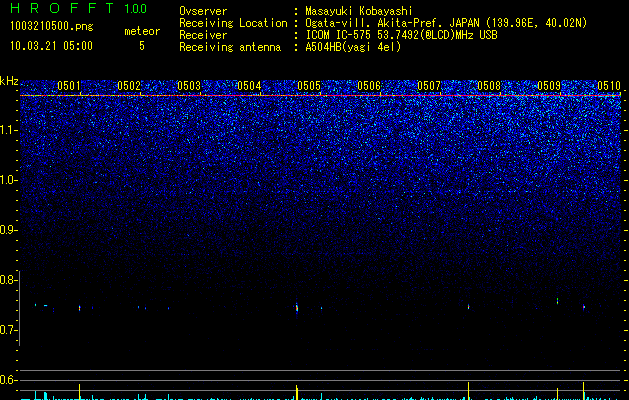This screenshot has width=629, height=400.
Task: Click the yellow intensity spike before 0505
Action: tap(297, 392)
